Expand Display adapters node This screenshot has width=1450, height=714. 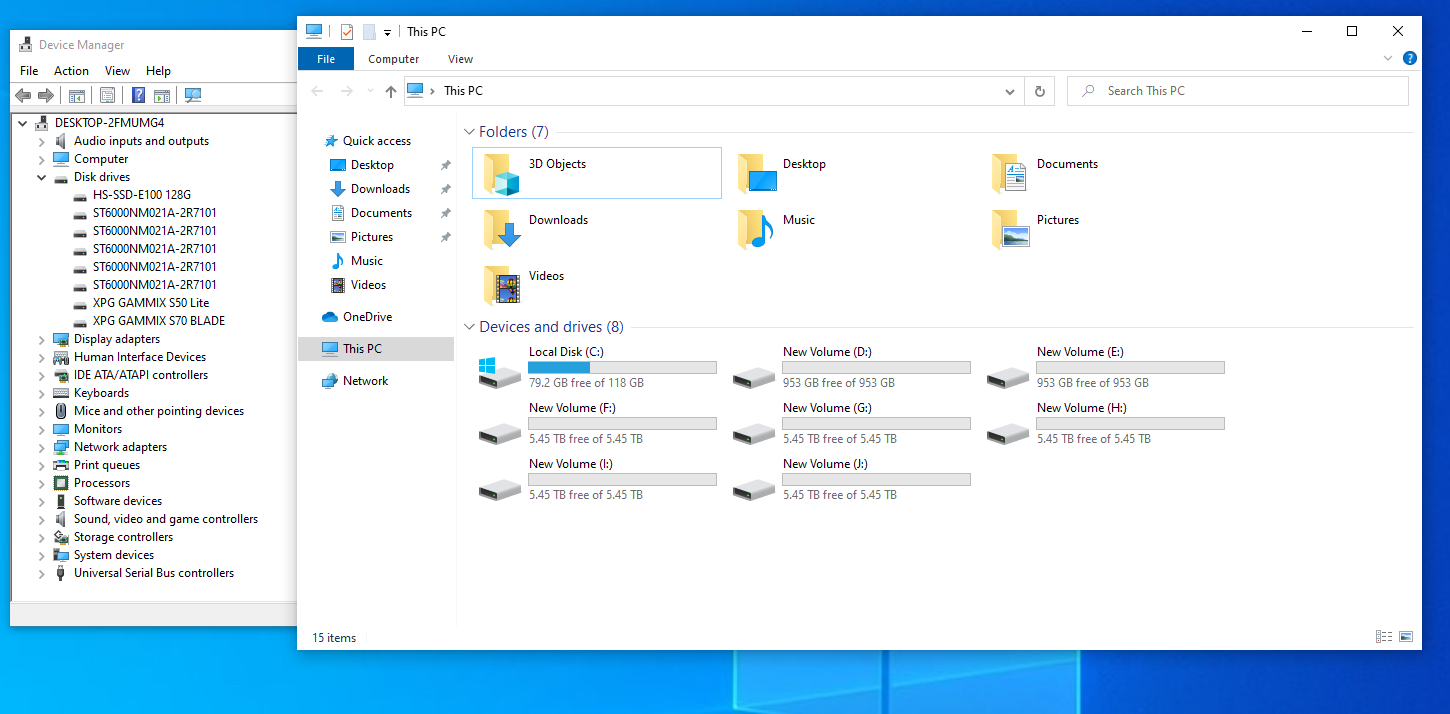point(42,339)
